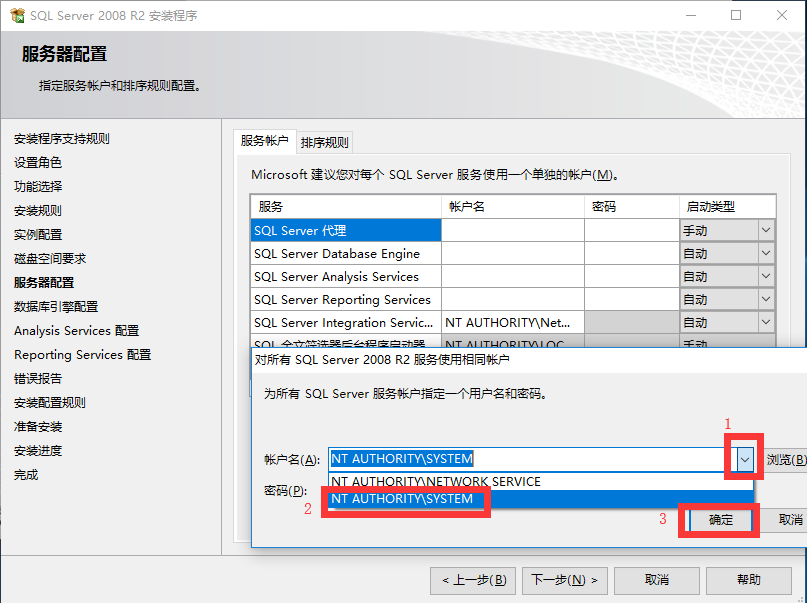Expand the 帐户名 combo box arrow
Image resolution: width=807 pixels, height=603 pixels.
(745, 459)
